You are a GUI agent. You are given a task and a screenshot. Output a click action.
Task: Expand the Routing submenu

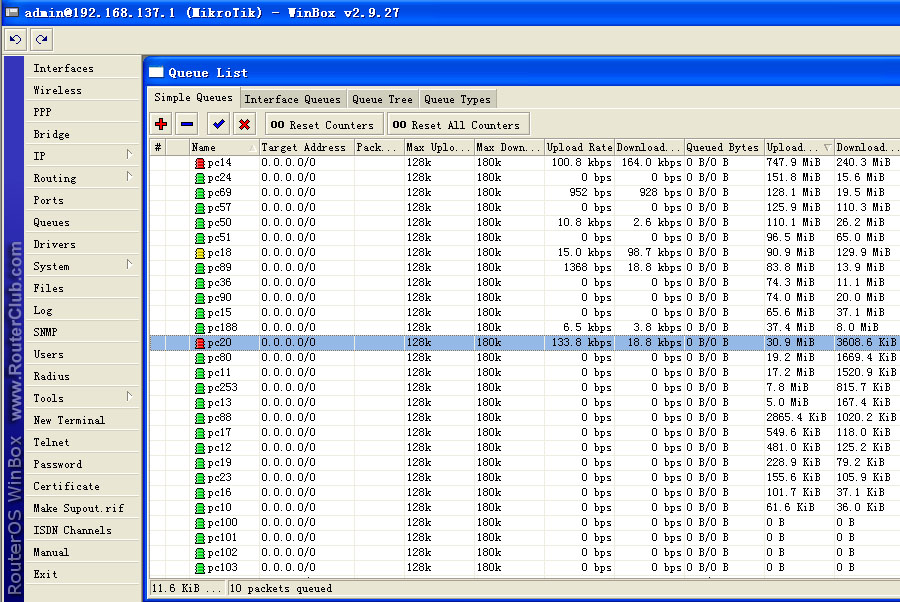click(129, 178)
